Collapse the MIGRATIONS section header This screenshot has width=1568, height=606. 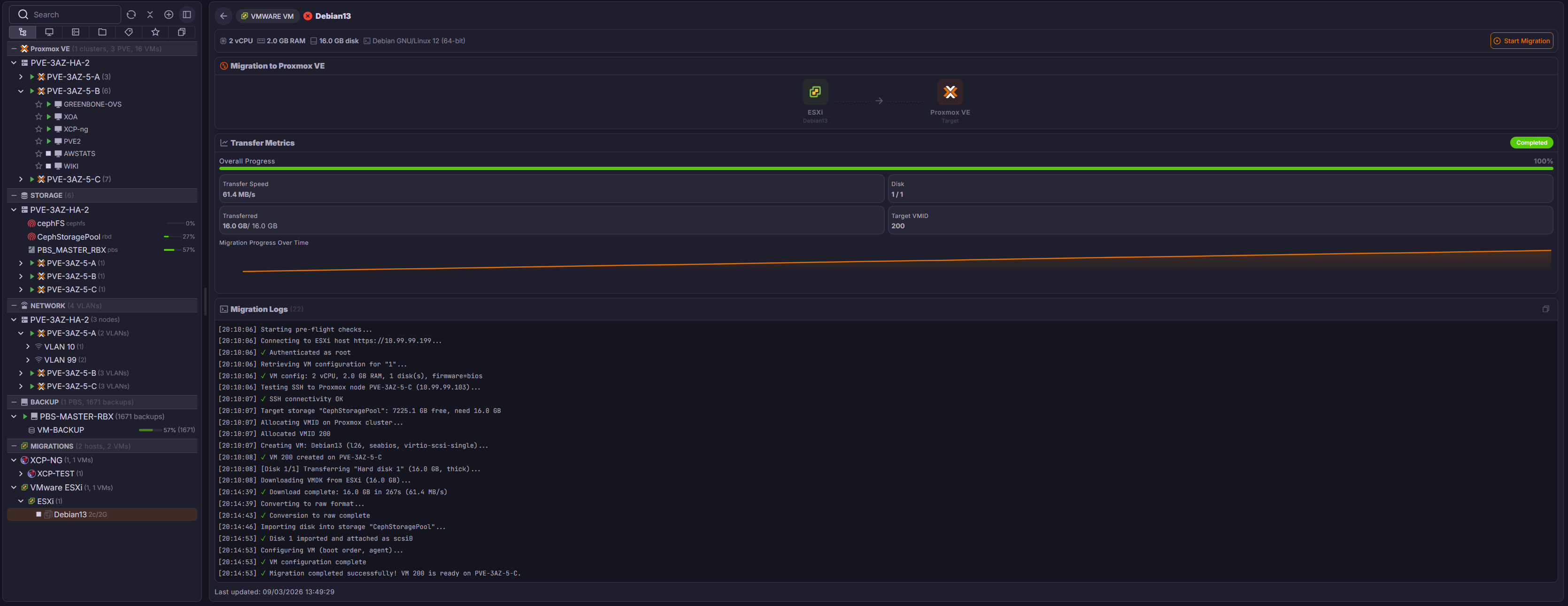point(14,446)
